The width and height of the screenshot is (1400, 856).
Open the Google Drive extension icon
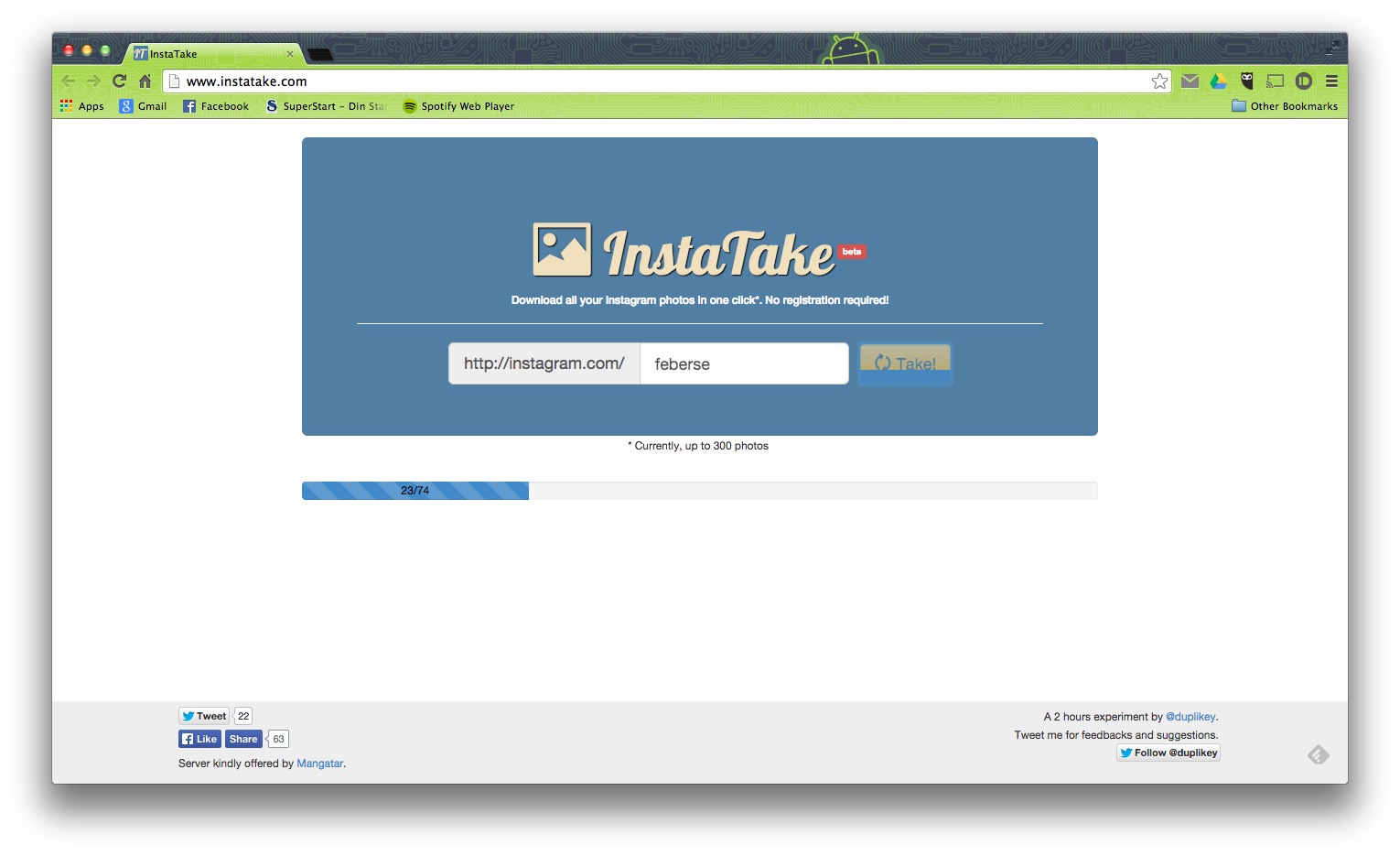(1218, 81)
